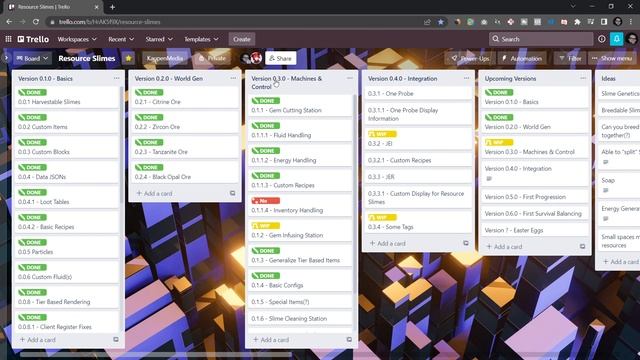Open card 0.3.1 - One Probe
Screen dimensions: 640x360
click(x=417, y=93)
